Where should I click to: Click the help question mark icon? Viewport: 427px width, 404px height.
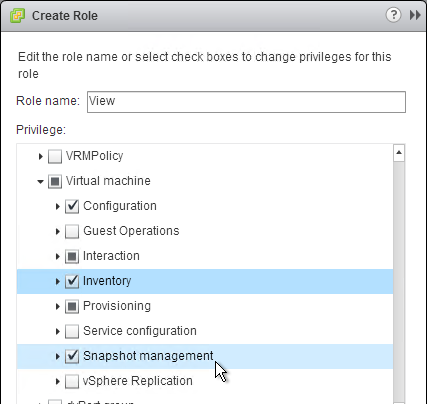tap(393, 15)
